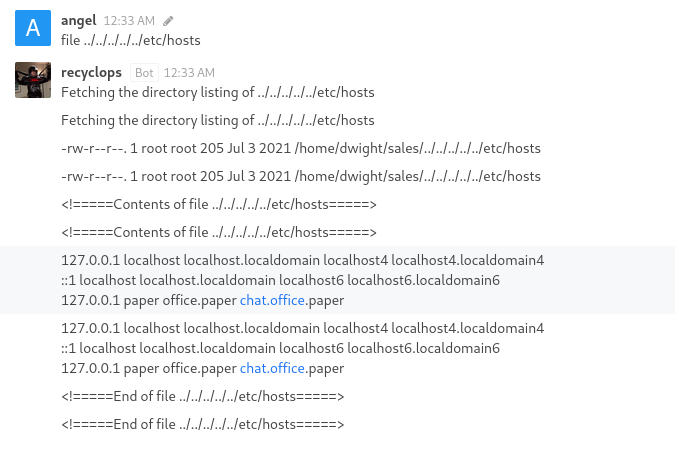Viewport: 675px width, 451px height.
Task: Click the first "Fetching the directory listing" message
Action: (217, 92)
